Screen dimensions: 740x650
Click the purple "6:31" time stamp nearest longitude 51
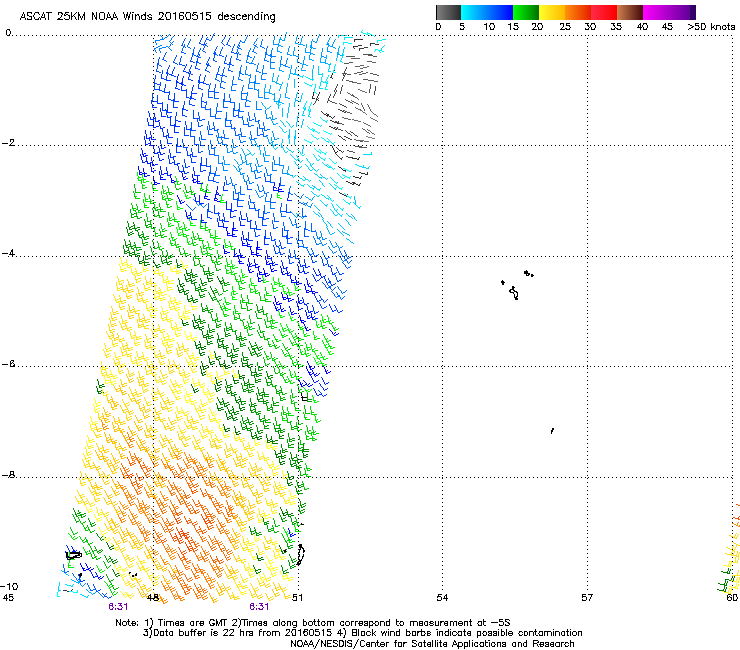click(x=259, y=607)
